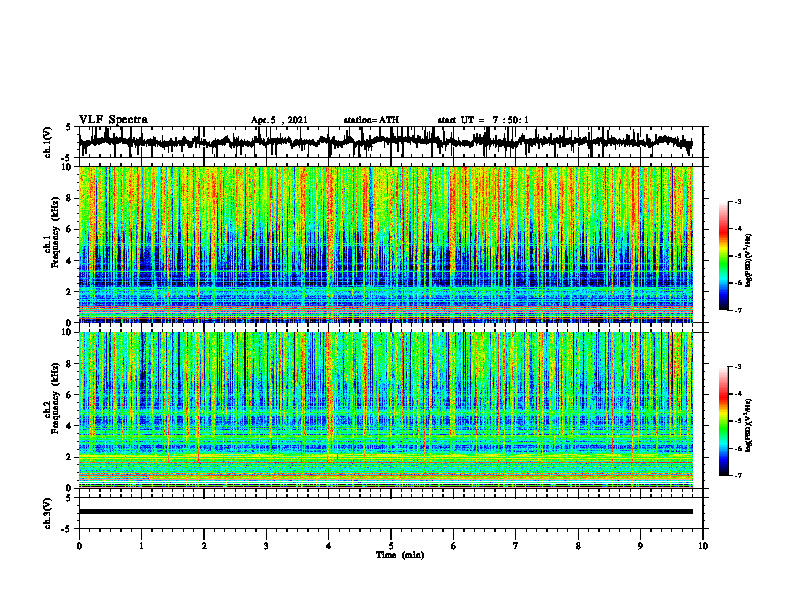Click the "ch.3(V)" axis label

pos(48,513)
